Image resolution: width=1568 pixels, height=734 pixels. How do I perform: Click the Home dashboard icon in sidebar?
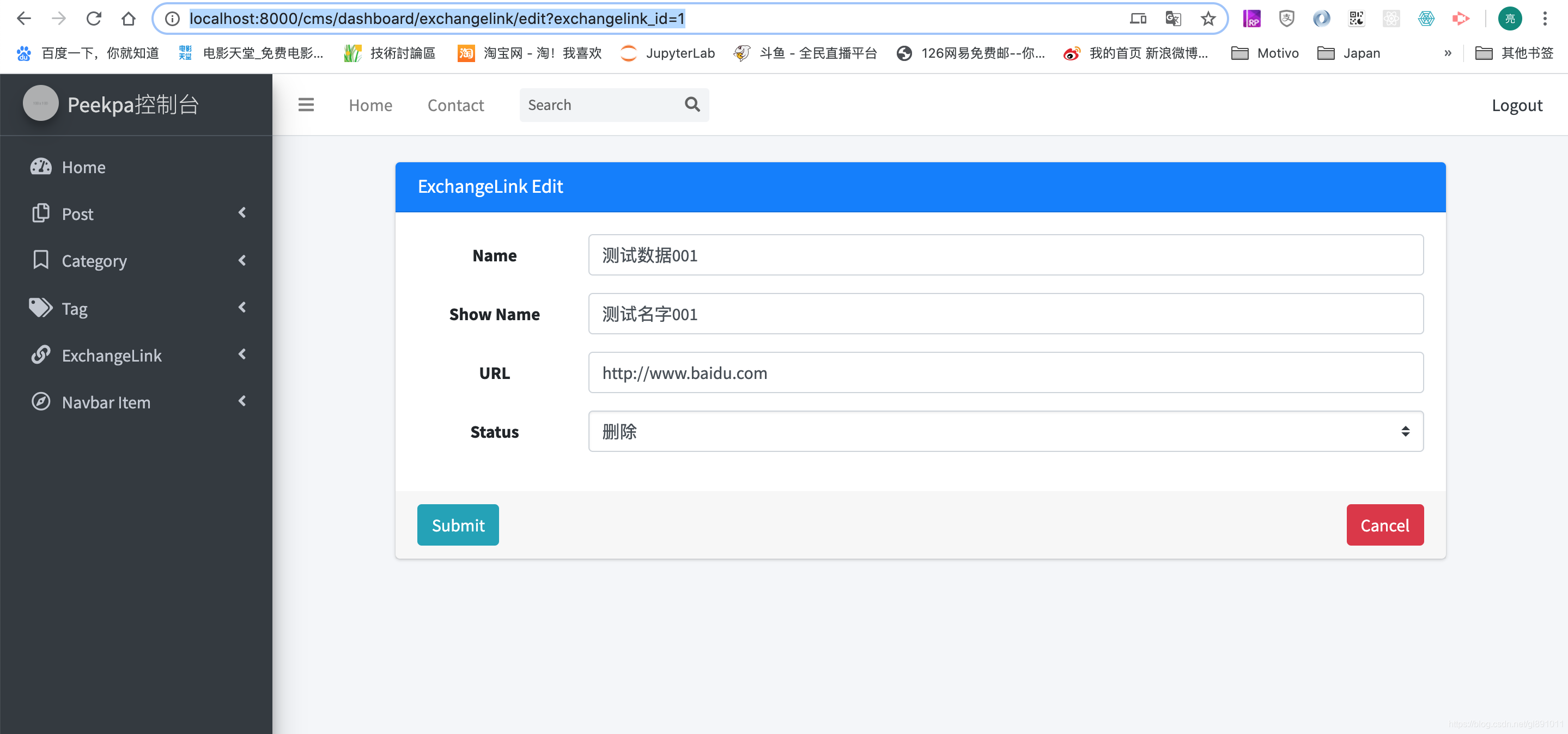pos(41,167)
